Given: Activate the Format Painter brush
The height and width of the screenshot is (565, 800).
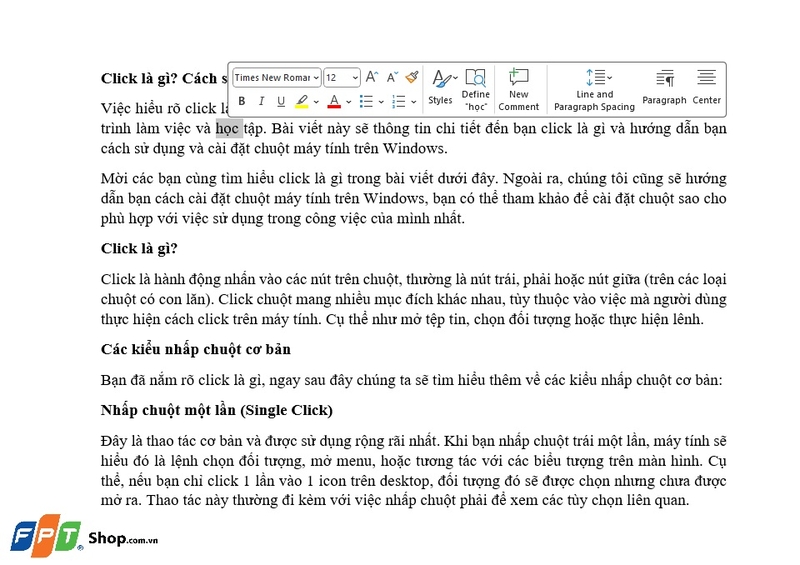Looking at the screenshot, I should coord(412,77).
